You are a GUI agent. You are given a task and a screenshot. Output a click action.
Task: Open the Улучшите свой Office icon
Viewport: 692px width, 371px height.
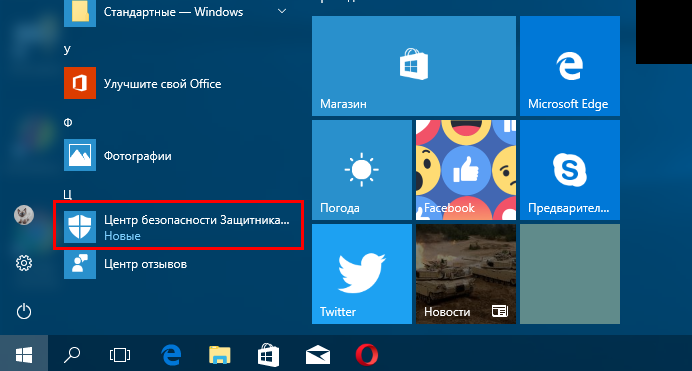80,83
